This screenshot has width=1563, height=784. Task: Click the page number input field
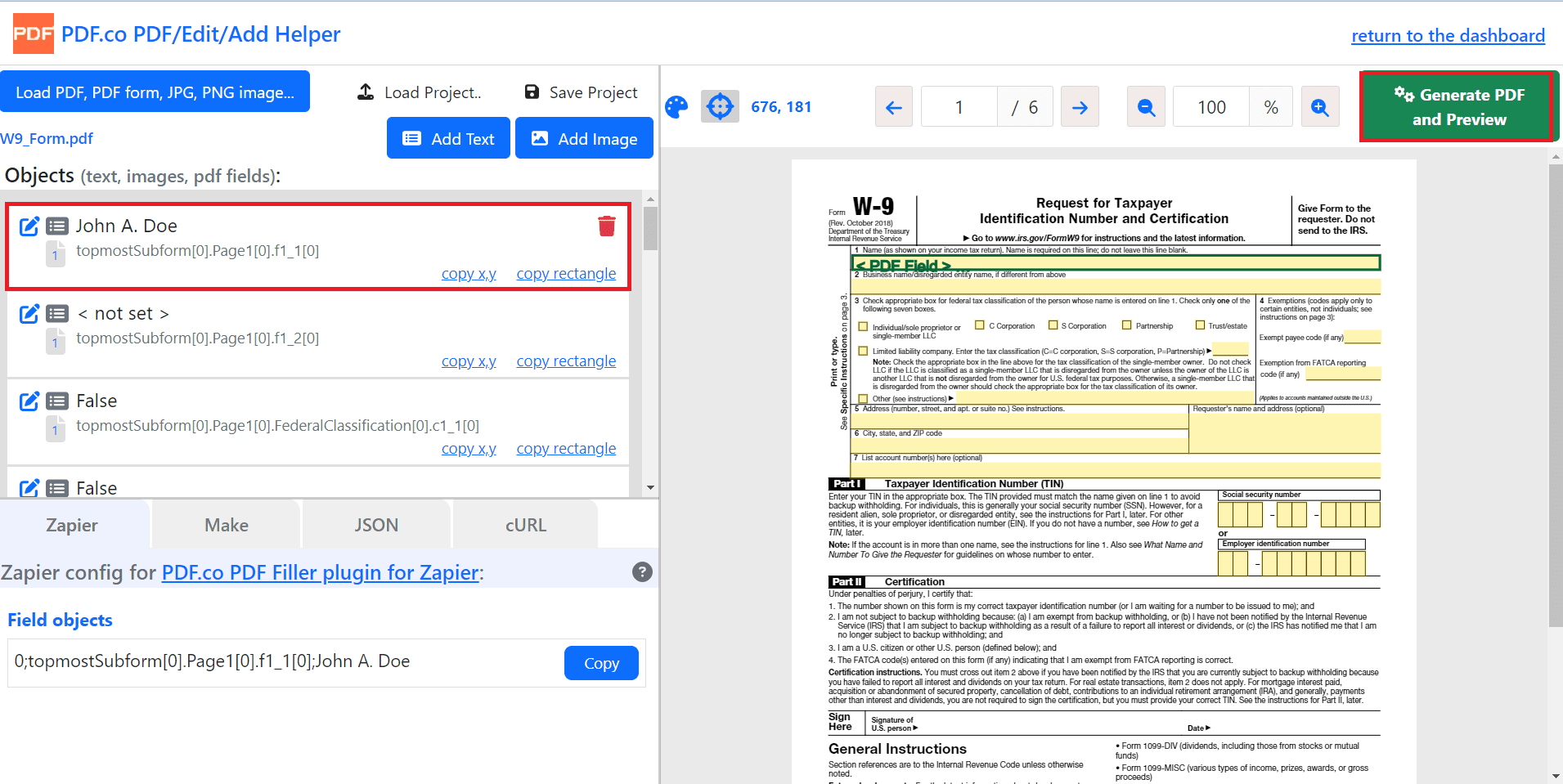(x=959, y=107)
